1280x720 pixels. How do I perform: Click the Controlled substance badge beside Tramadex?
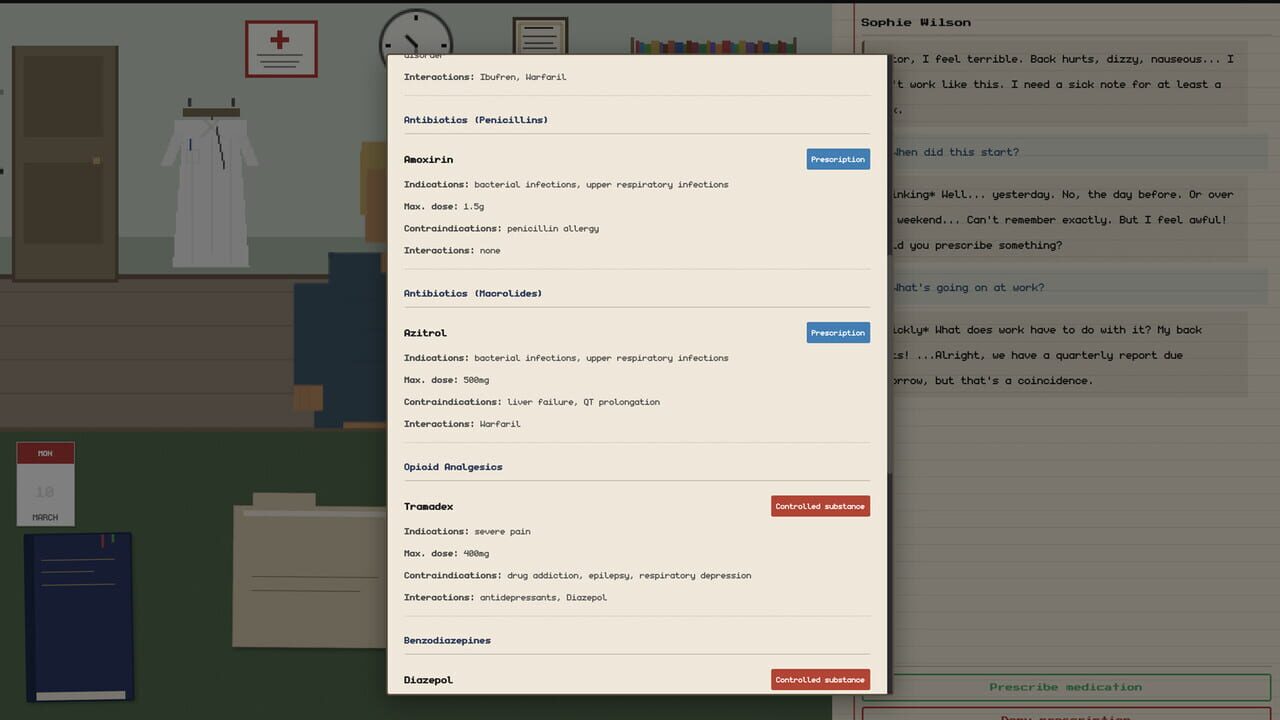[820, 506]
